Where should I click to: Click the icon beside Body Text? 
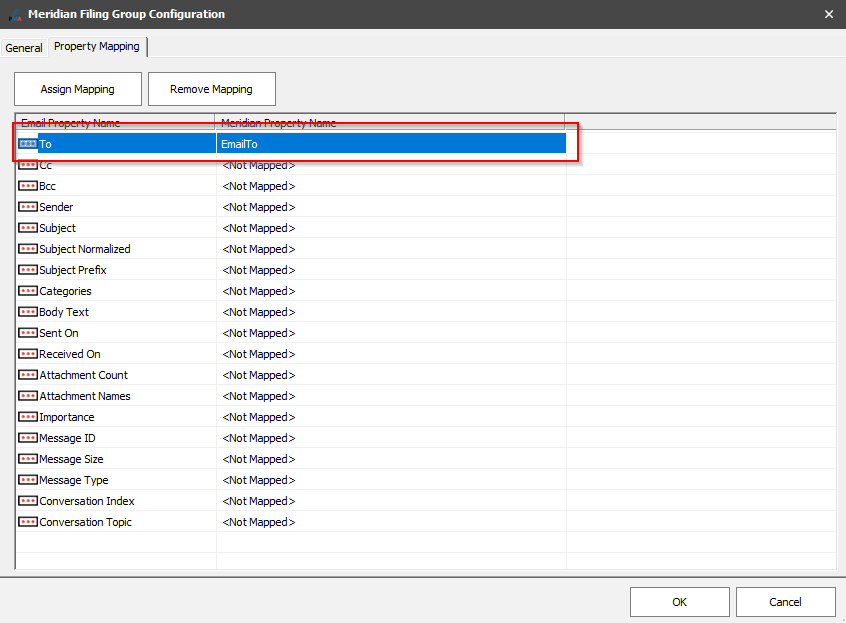point(28,312)
